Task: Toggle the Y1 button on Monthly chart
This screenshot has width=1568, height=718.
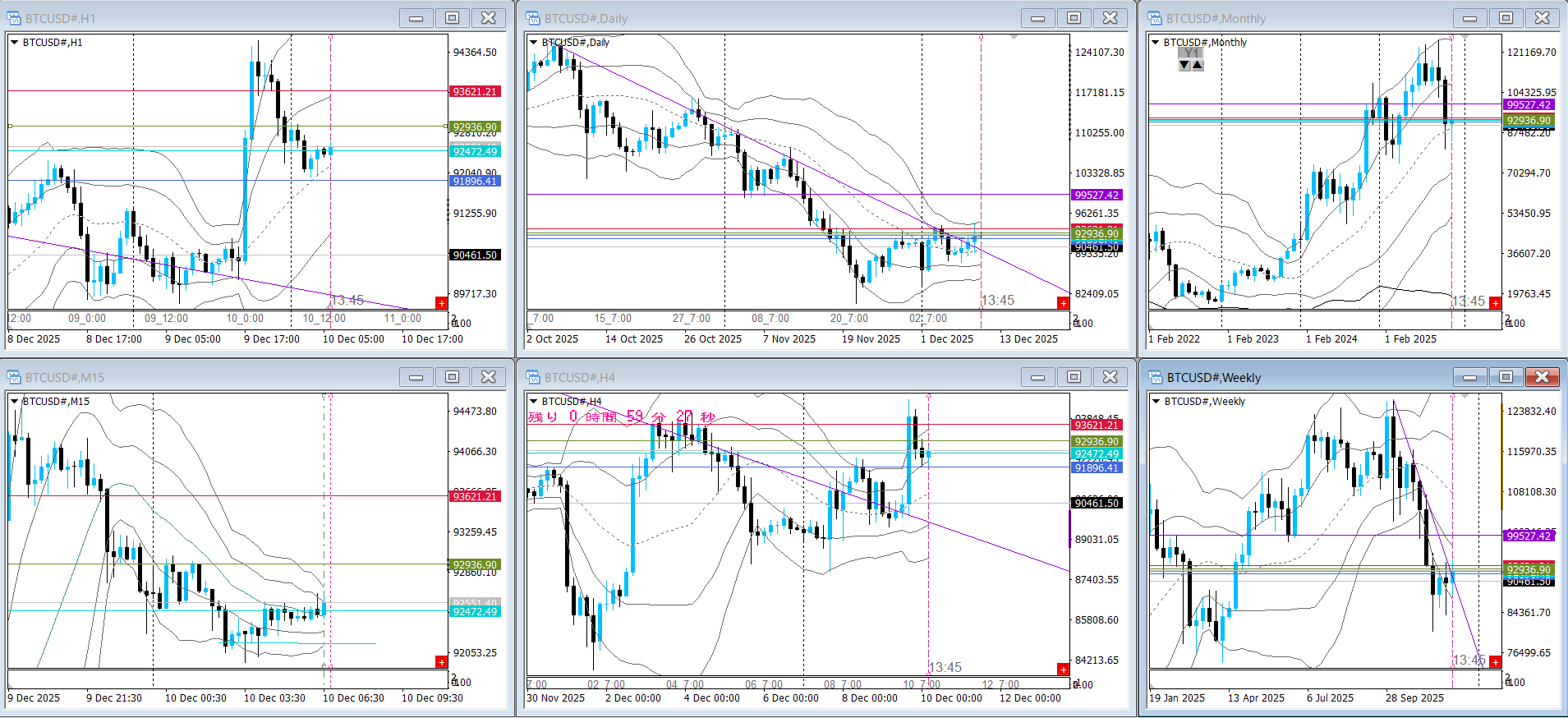Action: tap(1191, 53)
